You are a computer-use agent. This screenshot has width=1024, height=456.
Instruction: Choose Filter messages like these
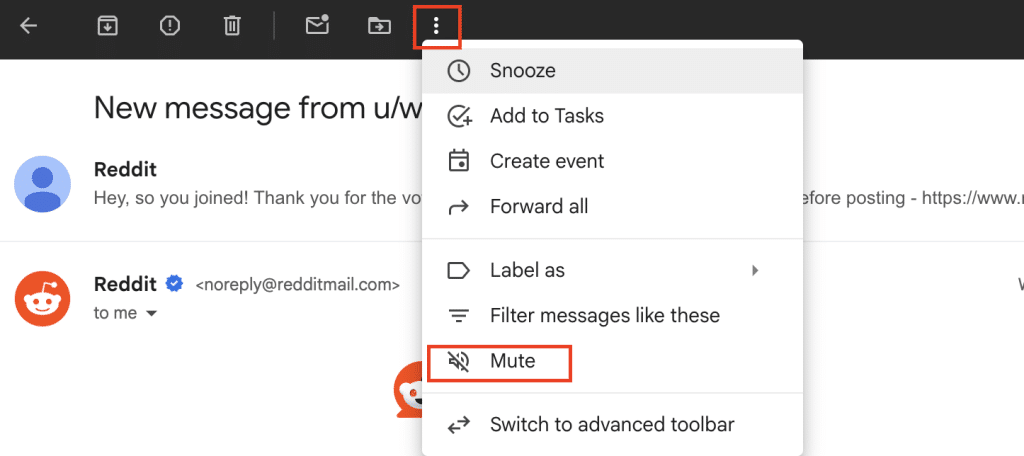pyautogui.click(x=604, y=315)
